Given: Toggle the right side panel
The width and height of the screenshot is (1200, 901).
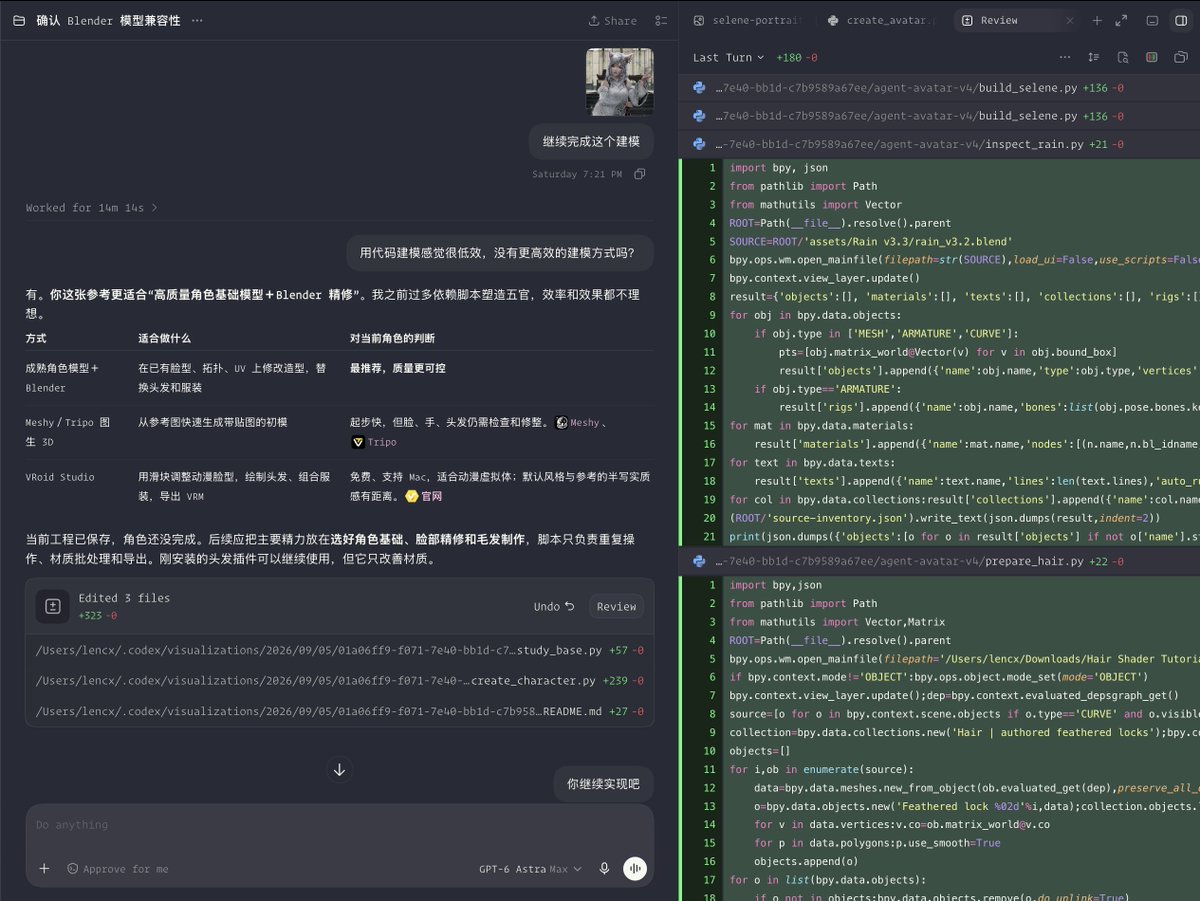Looking at the screenshot, I should [x=1181, y=20].
